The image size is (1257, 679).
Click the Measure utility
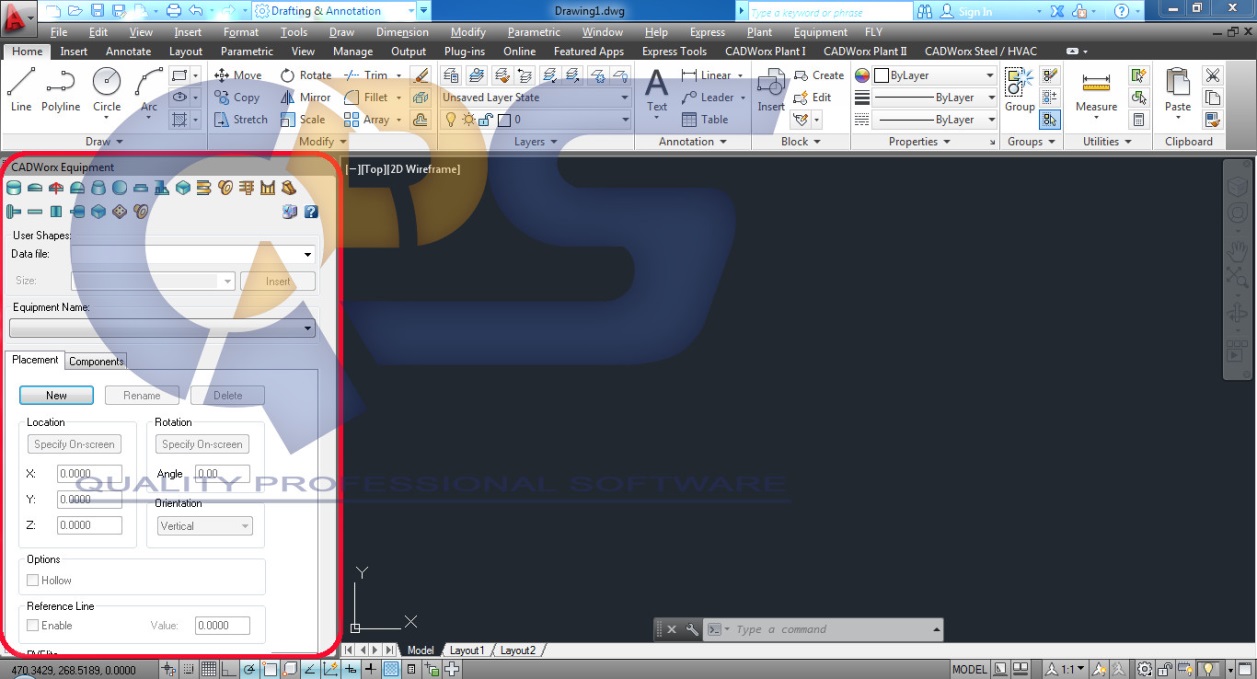[1096, 92]
